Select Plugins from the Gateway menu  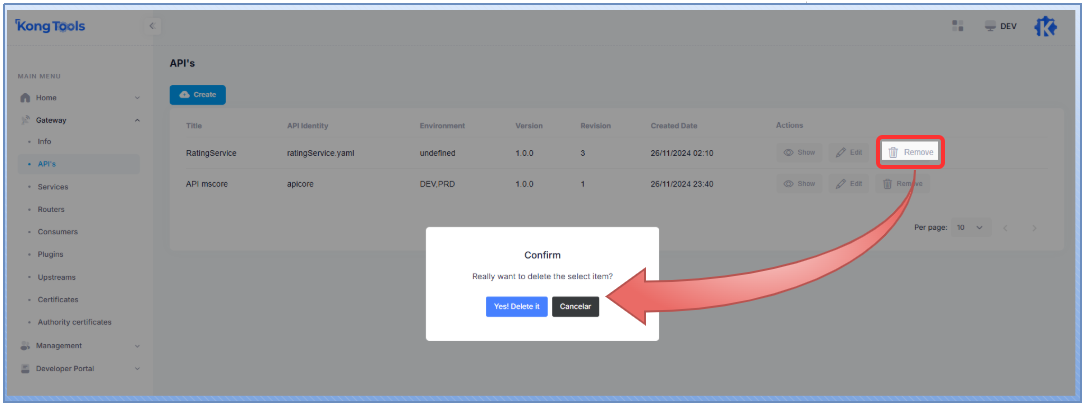50,254
